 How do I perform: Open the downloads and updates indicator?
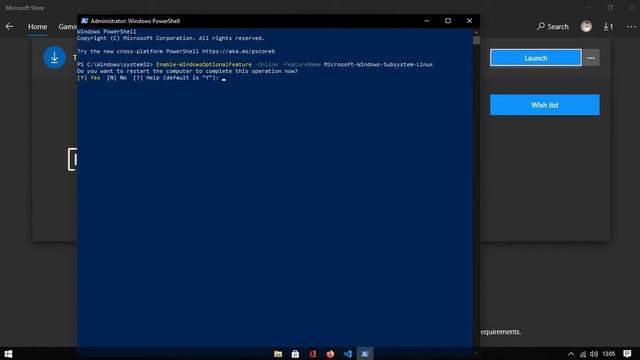[x=608, y=27]
